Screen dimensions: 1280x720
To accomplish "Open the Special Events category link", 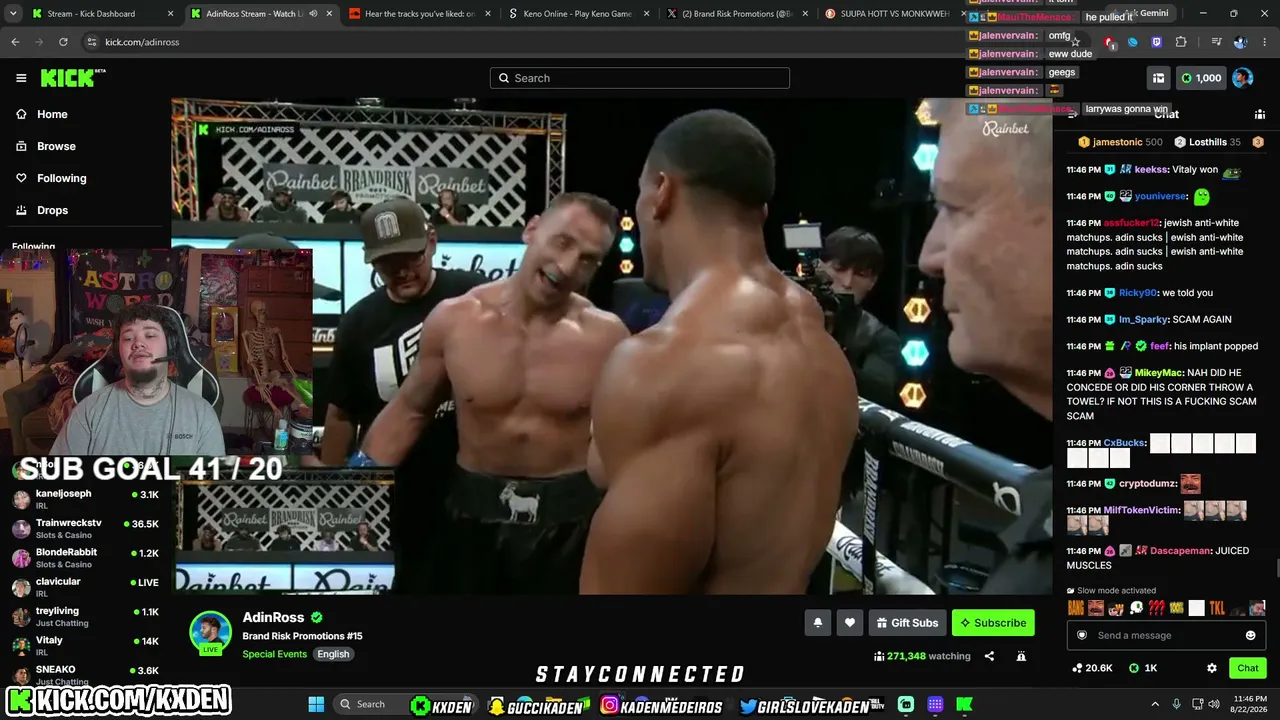I will (x=274, y=654).
